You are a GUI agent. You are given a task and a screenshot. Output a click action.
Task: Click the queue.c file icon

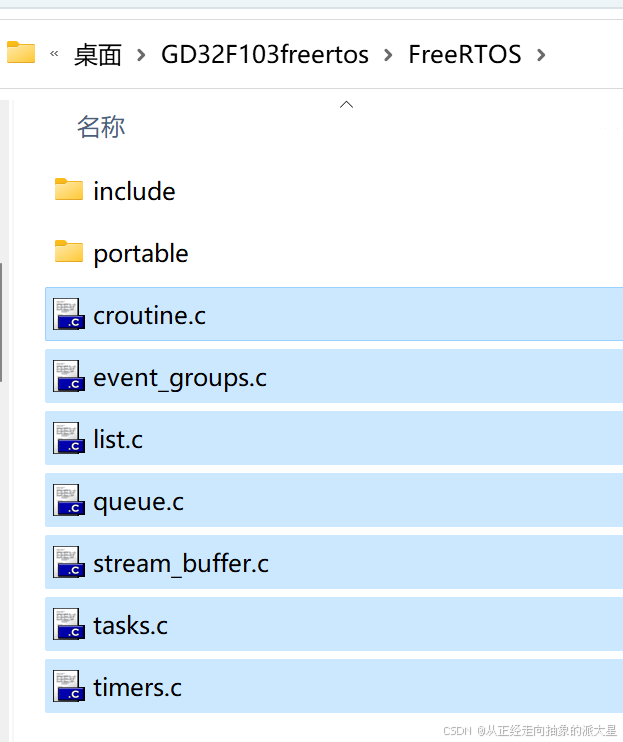pyautogui.click(x=69, y=500)
